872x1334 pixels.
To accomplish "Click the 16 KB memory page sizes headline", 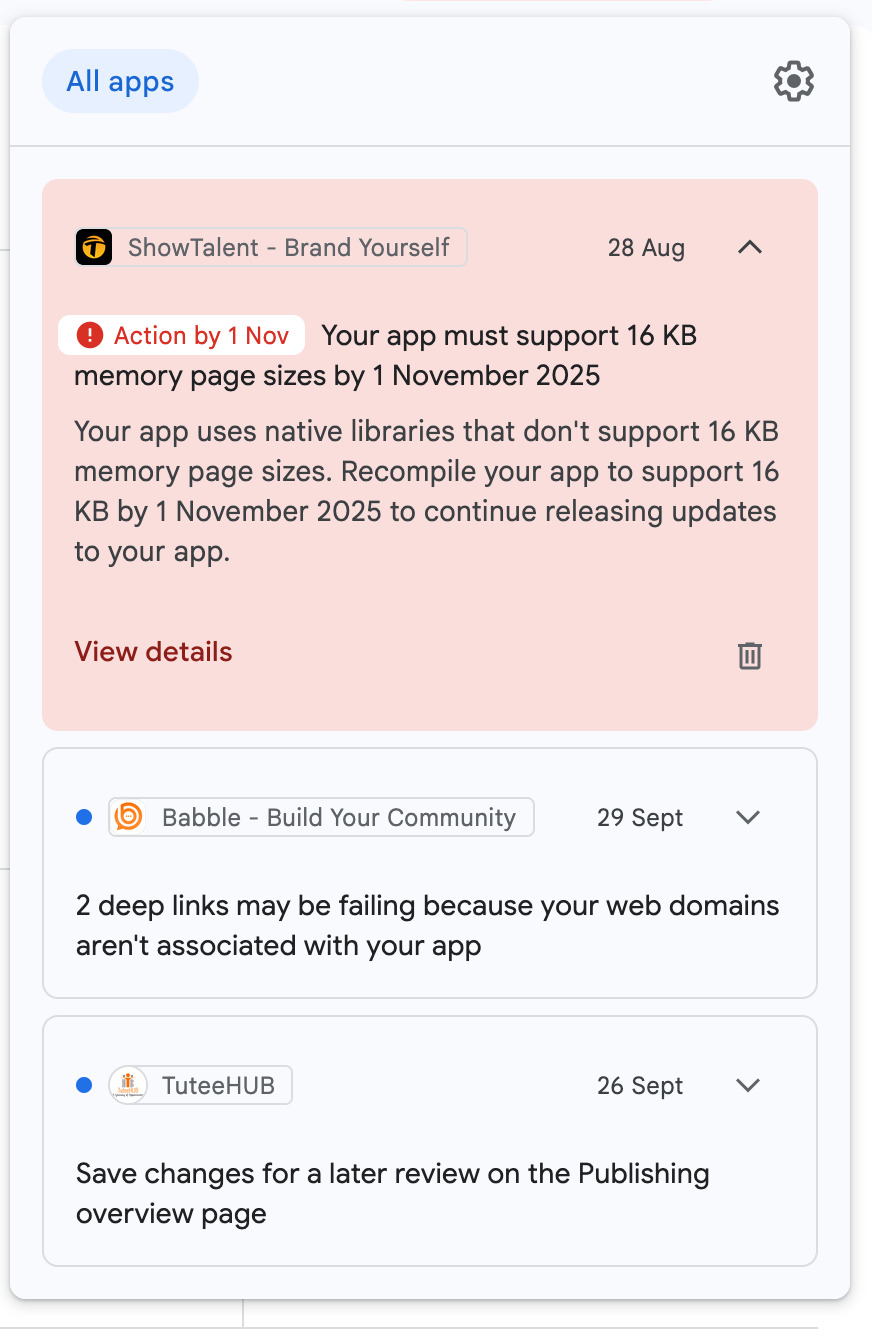I will point(508,336).
